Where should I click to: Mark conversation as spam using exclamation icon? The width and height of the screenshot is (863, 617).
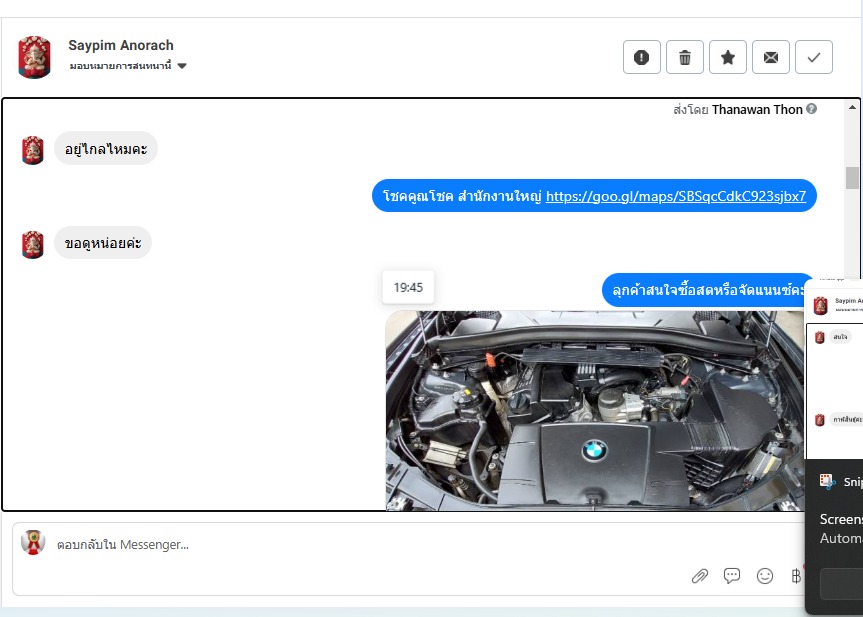pos(641,57)
